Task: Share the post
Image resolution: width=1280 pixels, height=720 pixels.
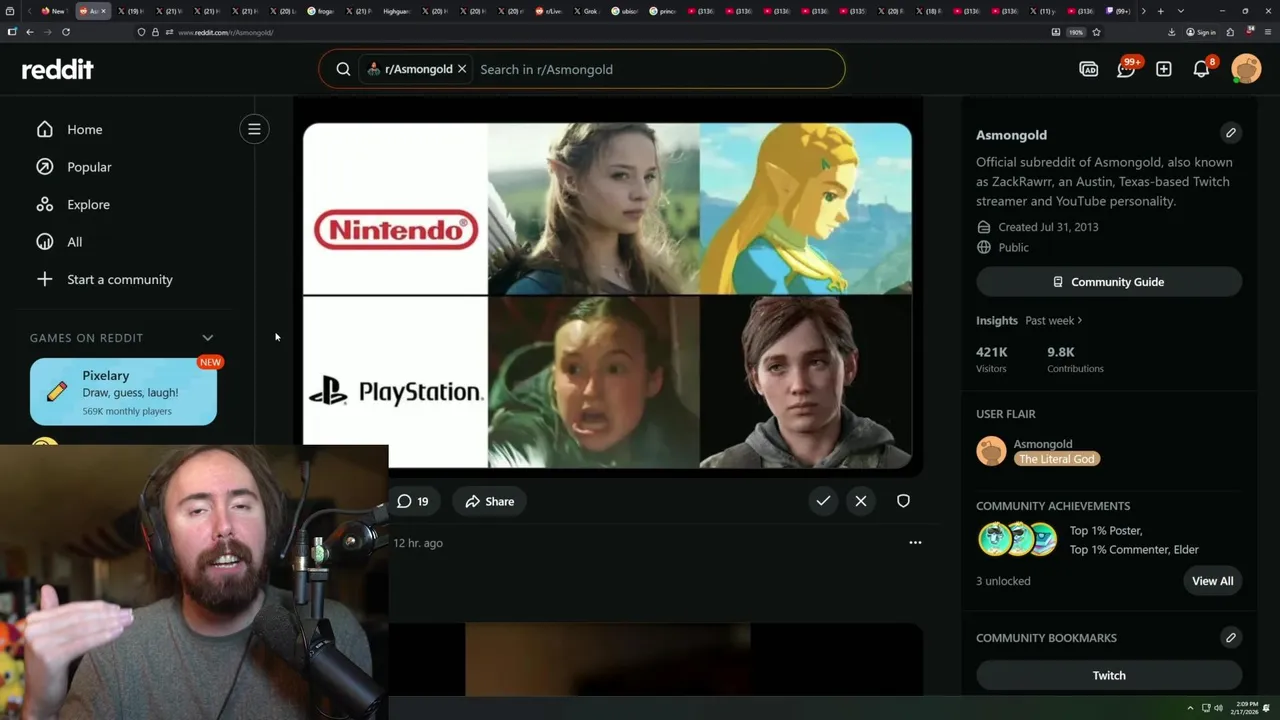Action: (490, 501)
